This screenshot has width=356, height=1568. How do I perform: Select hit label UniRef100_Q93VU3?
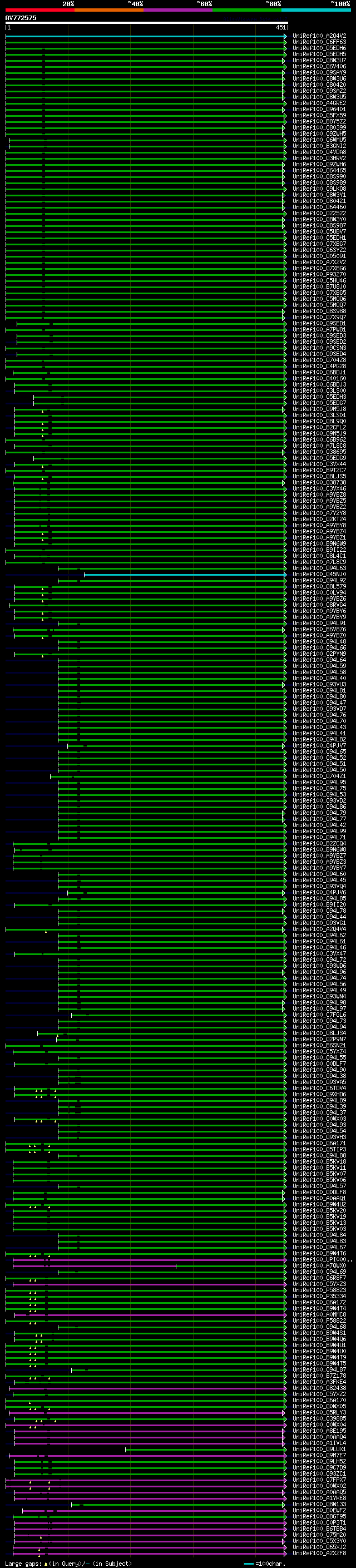(319, 685)
